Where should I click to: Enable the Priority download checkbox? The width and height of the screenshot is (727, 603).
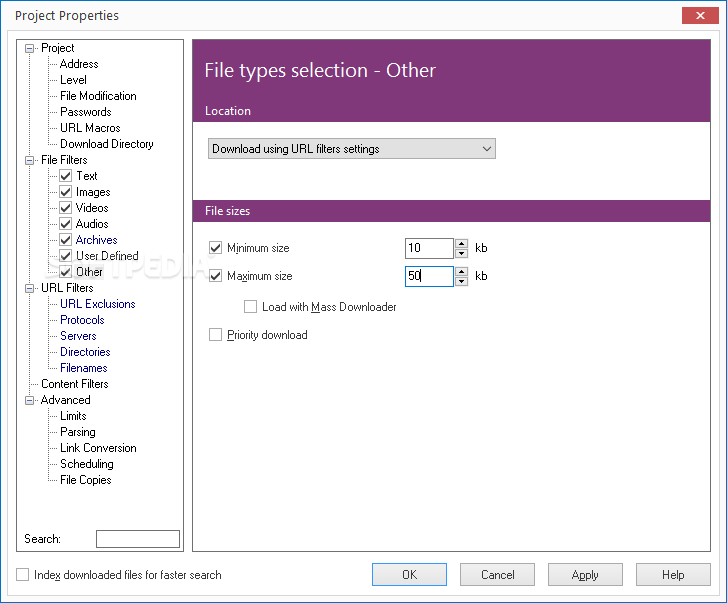tap(215, 335)
